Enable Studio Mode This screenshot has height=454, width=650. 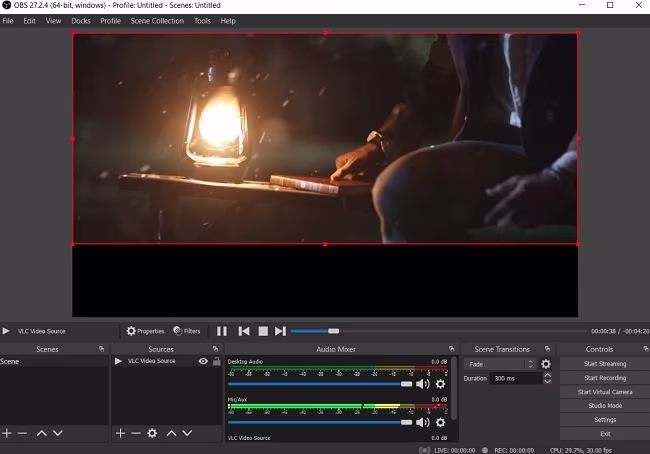tap(604, 405)
